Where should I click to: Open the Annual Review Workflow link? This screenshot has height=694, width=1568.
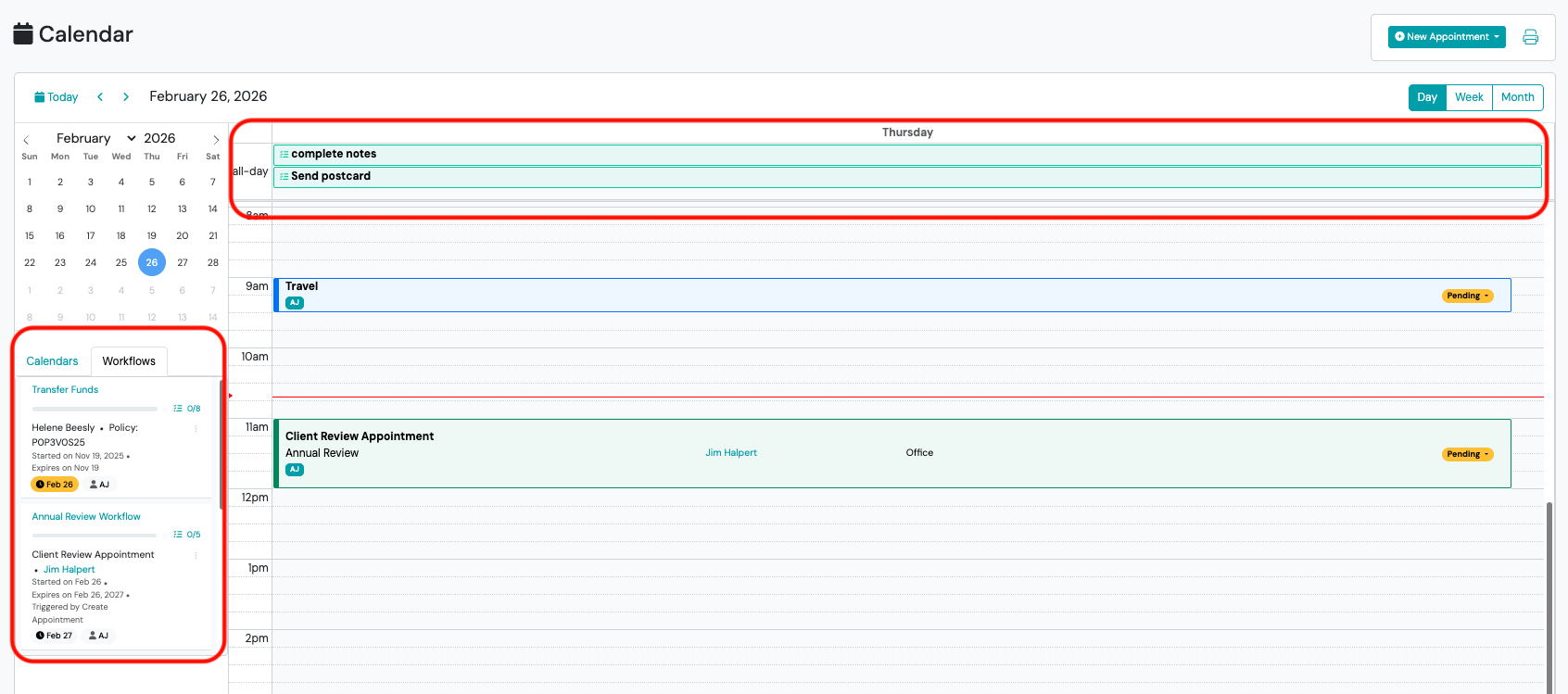[x=86, y=517]
